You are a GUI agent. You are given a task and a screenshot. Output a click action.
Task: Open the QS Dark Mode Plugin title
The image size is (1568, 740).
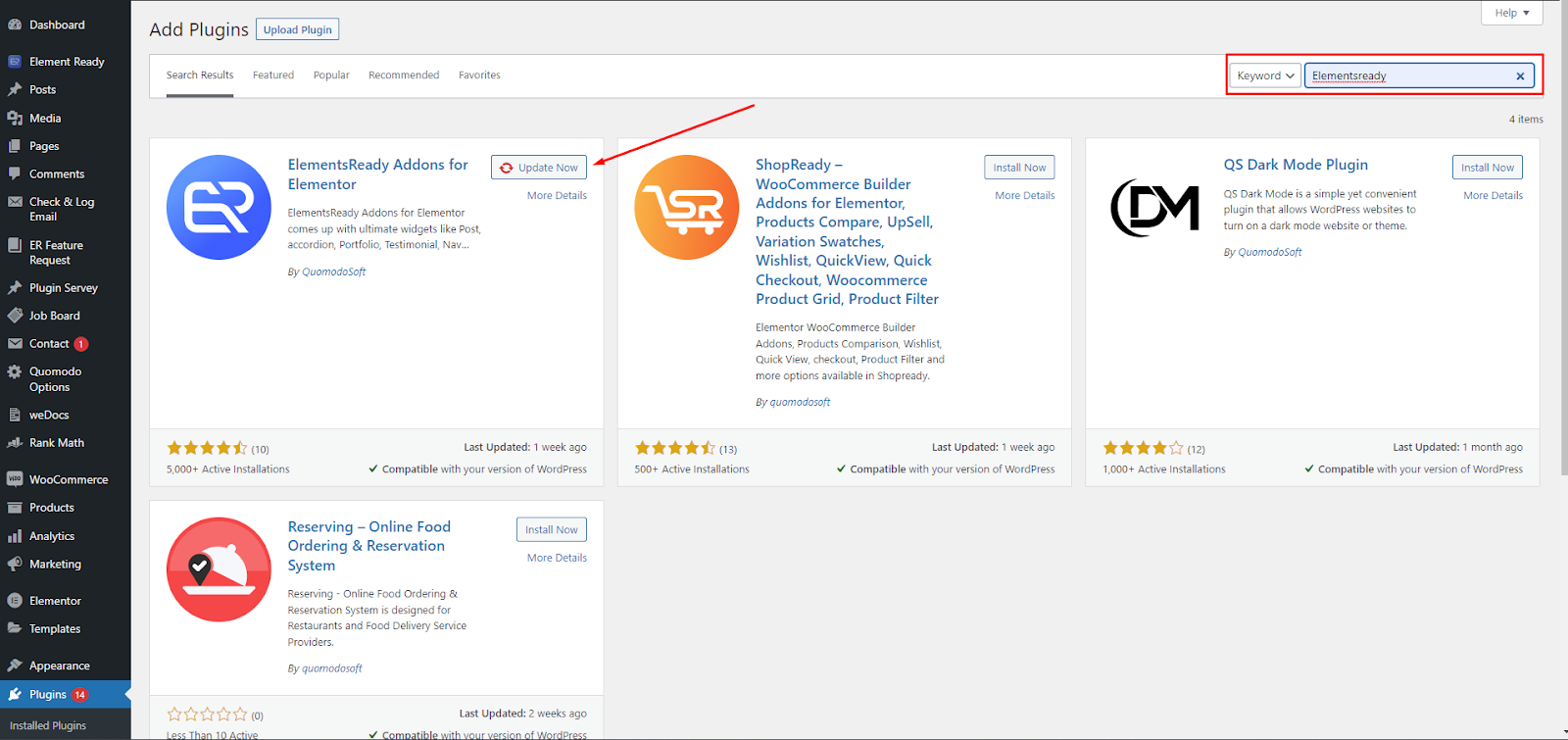pyautogui.click(x=1296, y=165)
